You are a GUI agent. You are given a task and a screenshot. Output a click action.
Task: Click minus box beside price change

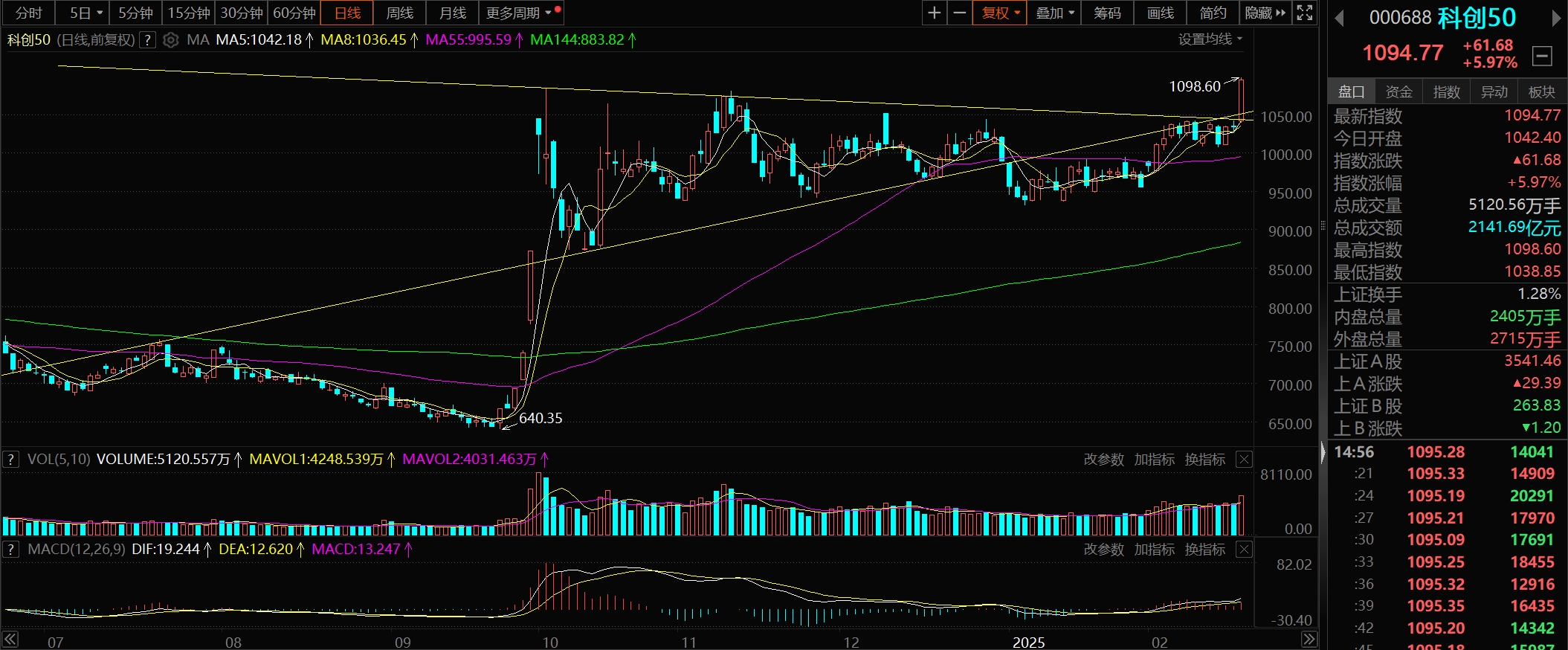tap(1542, 56)
